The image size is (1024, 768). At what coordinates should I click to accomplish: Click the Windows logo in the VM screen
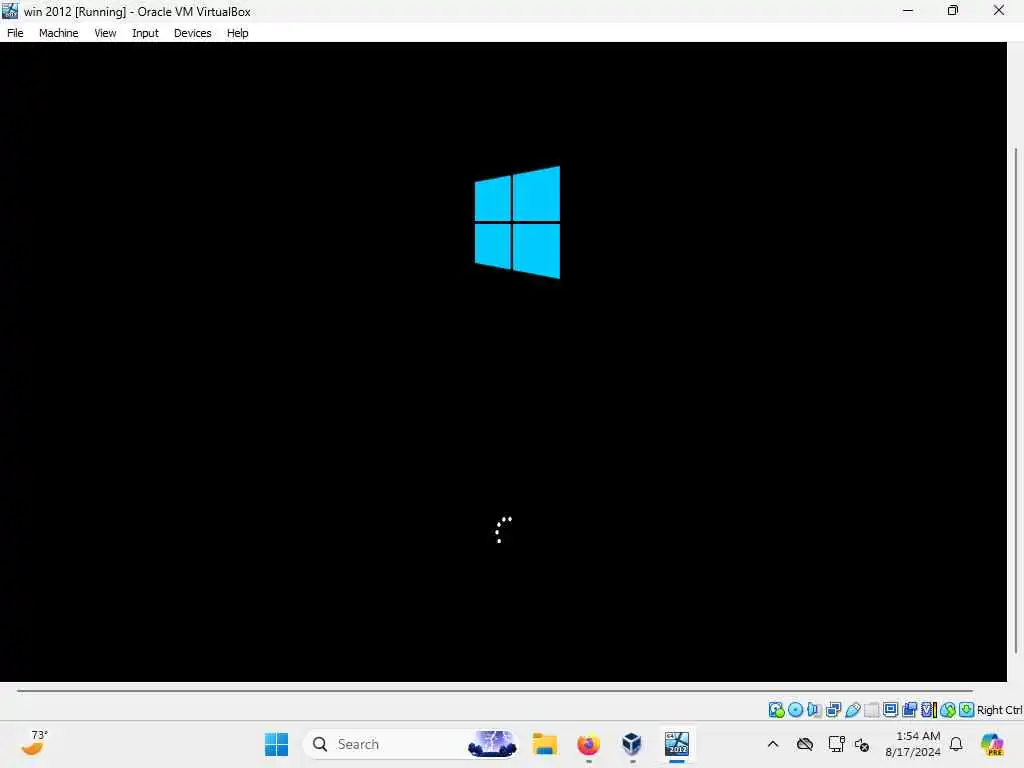click(517, 222)
